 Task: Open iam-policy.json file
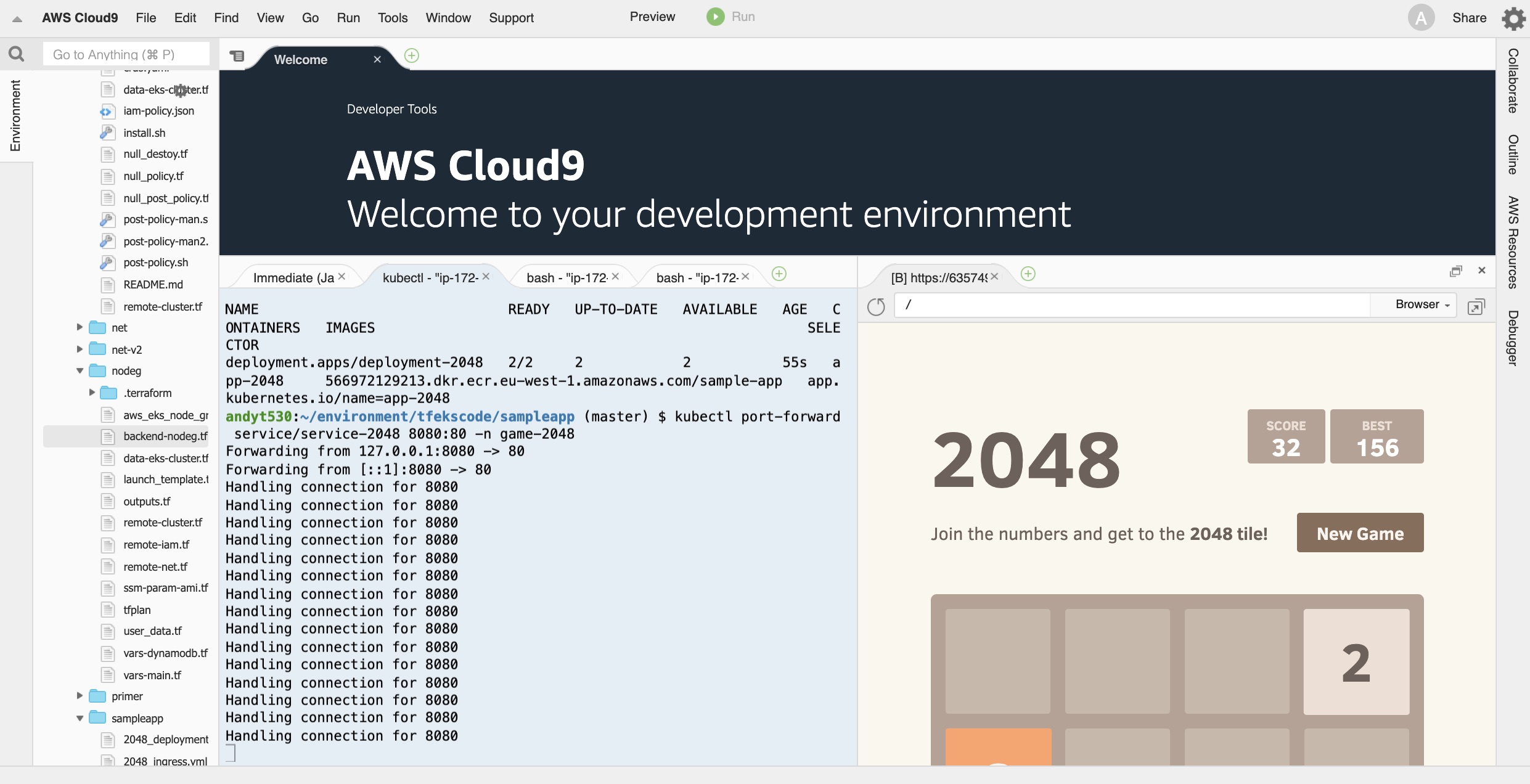coord(158,111)
